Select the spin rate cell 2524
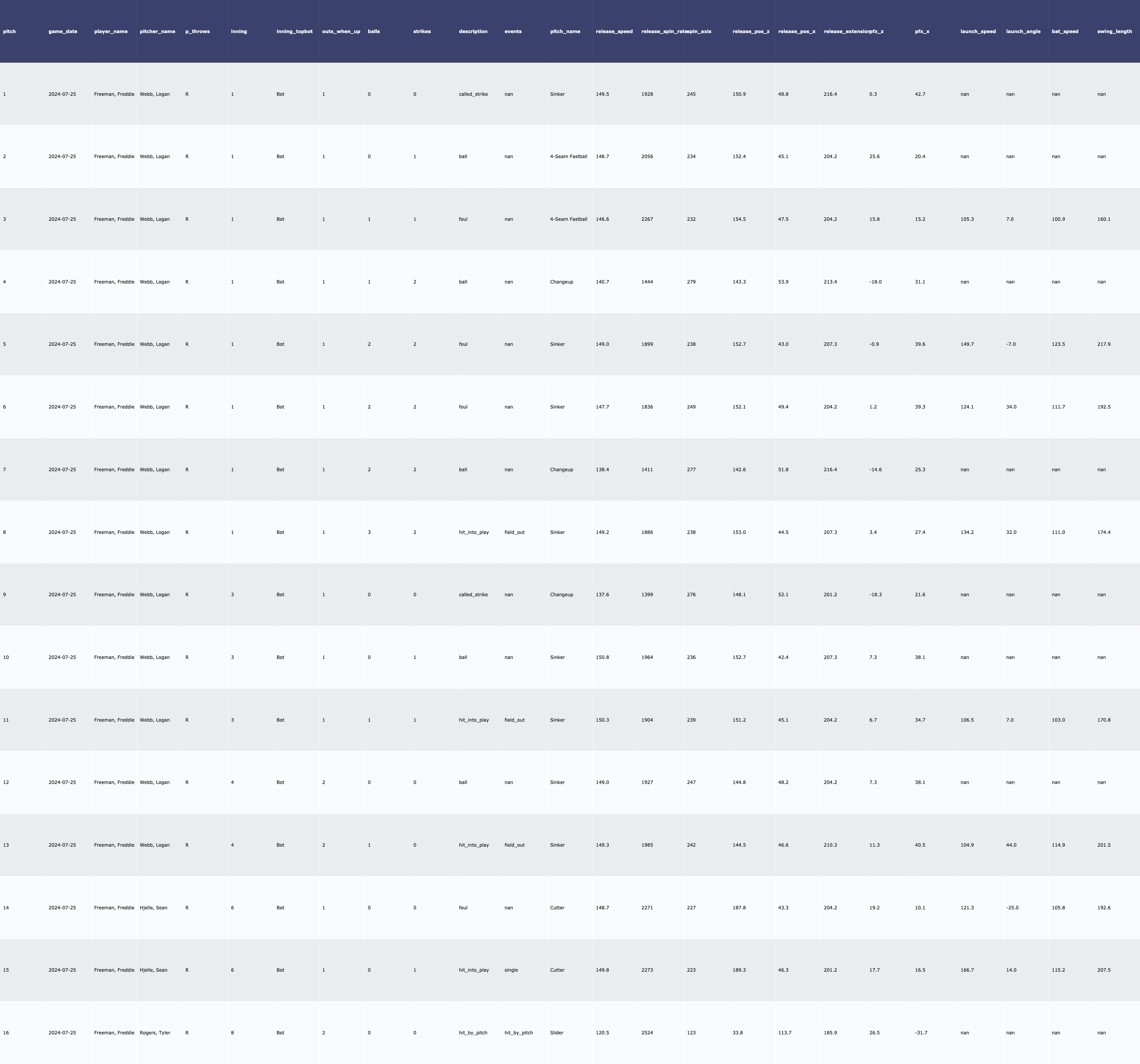Viewport: 1140px width, 1064px height. (x=647, y=1032)
